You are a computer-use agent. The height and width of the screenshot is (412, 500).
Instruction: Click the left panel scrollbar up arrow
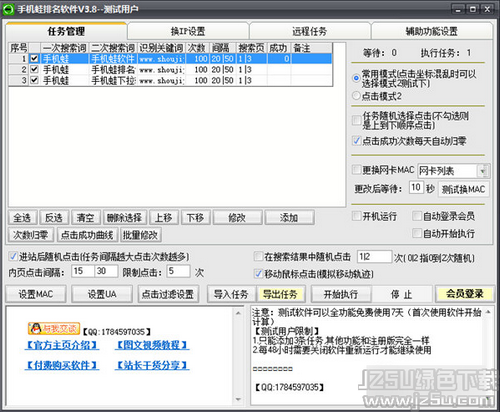click(x=238, y=313)
